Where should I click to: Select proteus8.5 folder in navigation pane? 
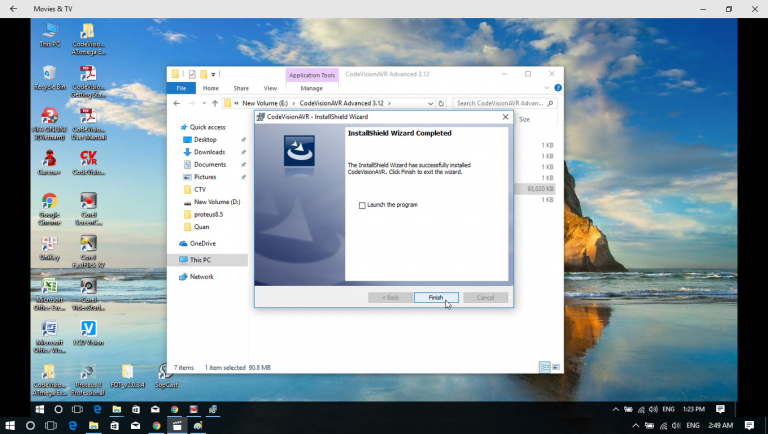(208, 214)
